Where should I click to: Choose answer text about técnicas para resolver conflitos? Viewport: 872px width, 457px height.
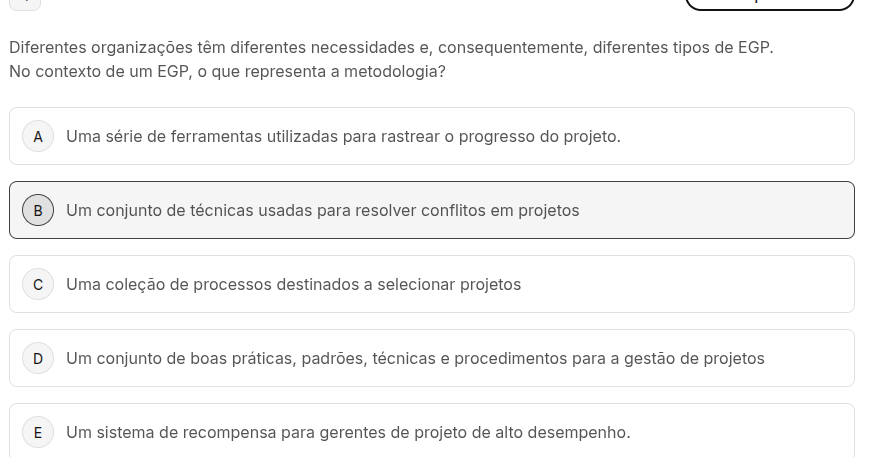click(323, 210)
